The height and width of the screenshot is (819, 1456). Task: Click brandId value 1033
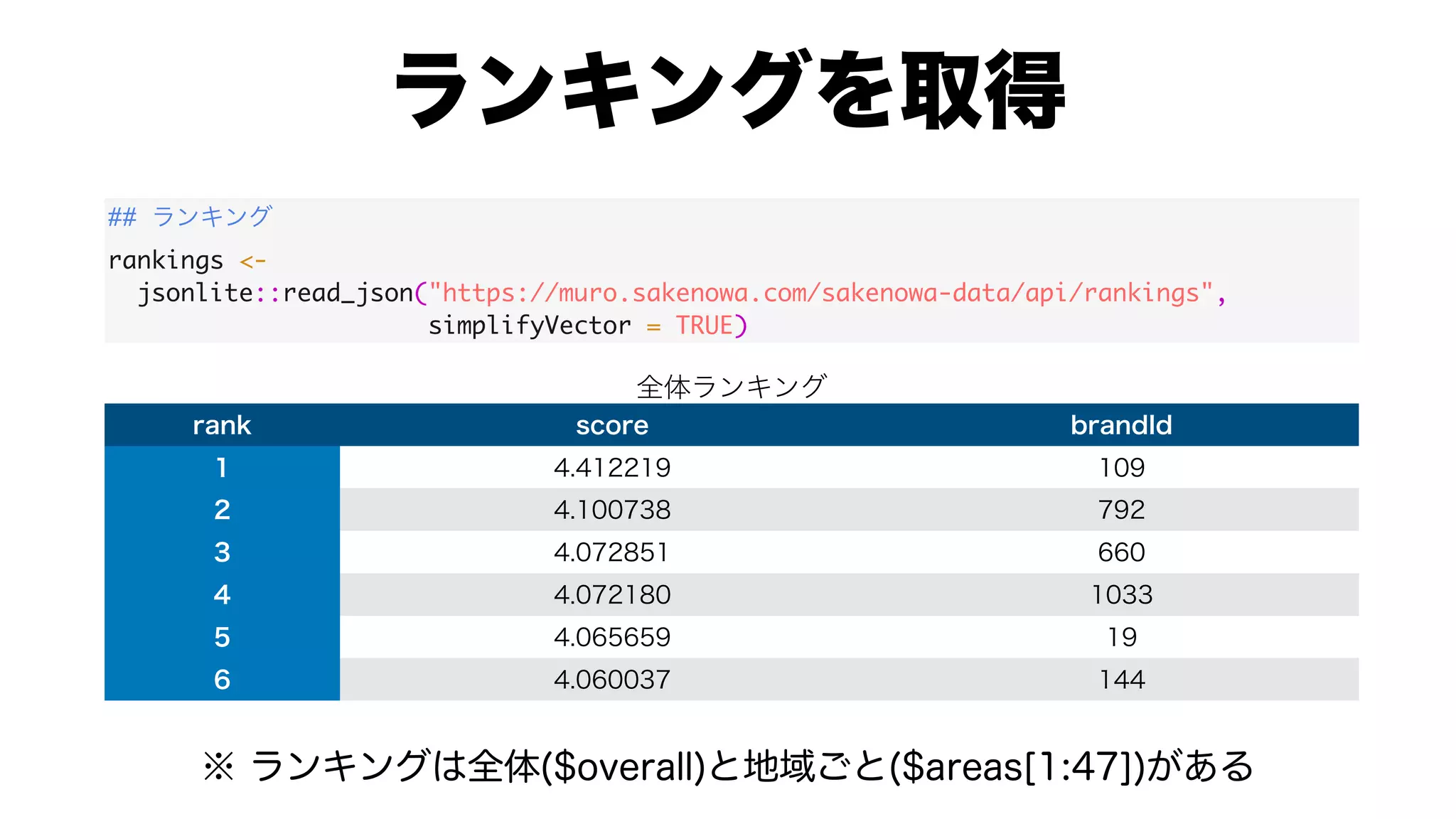[x=1122, y=594]
